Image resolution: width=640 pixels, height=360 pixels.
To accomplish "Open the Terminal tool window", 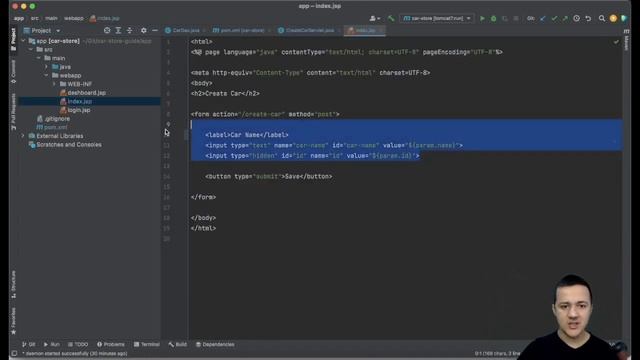I will [x=147, y=344].
